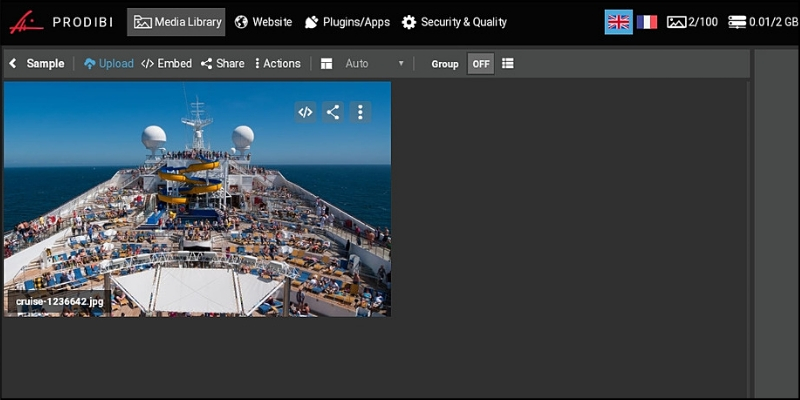Click the Sample album name
This screenshot has width=800, height=400.
[x=45, y=64]
